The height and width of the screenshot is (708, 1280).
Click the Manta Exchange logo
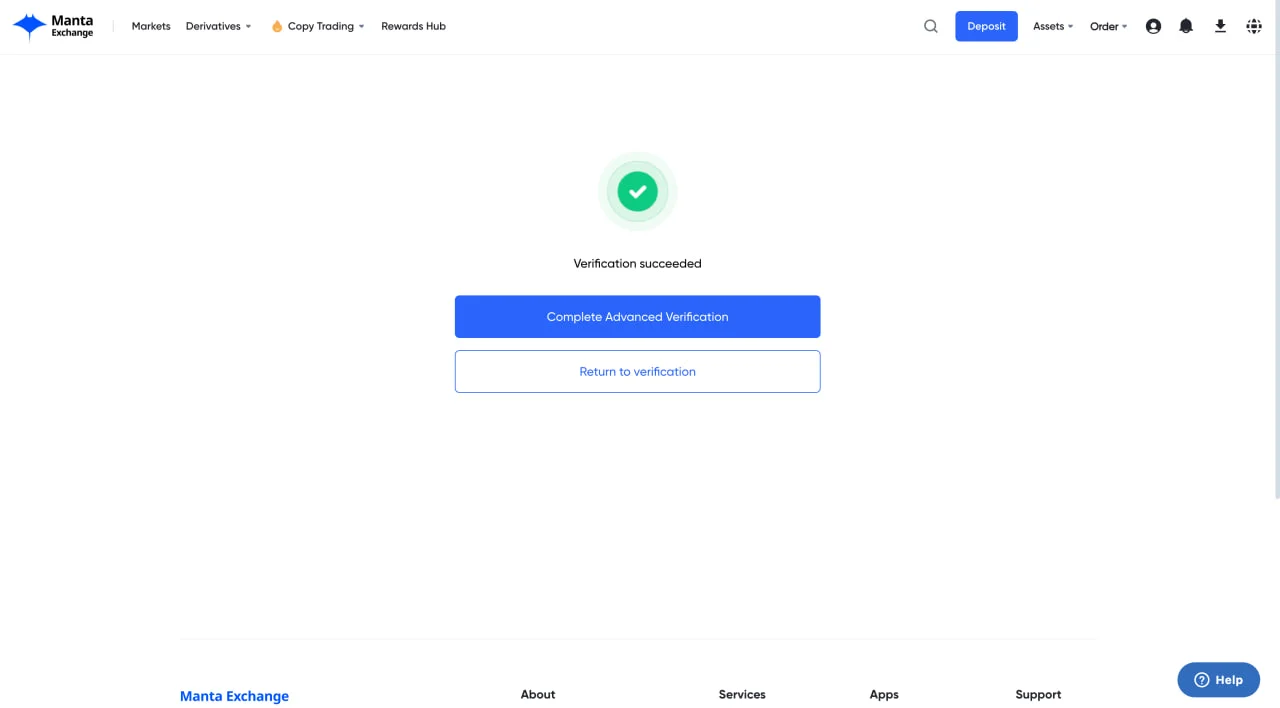(53, 26)
